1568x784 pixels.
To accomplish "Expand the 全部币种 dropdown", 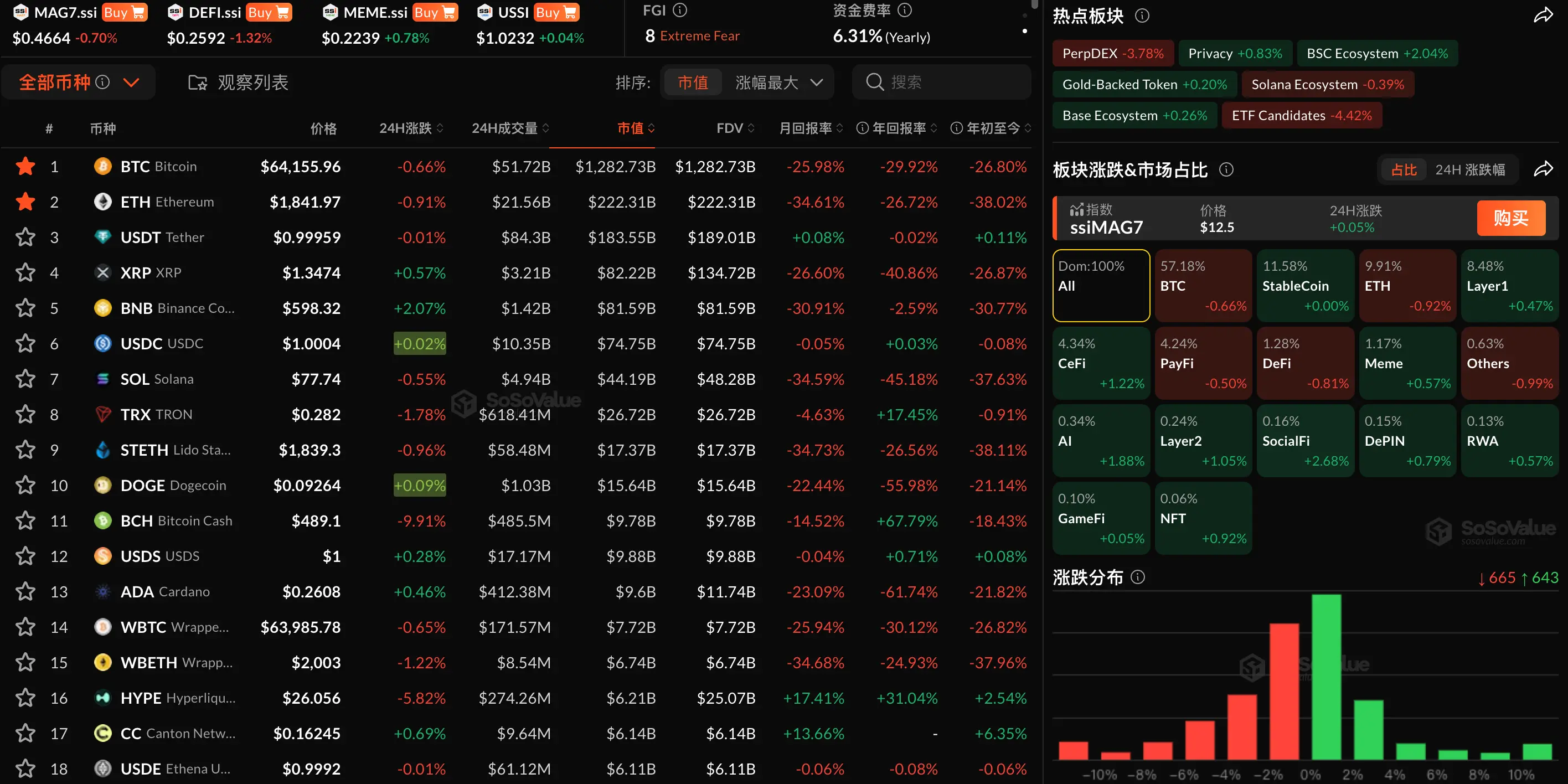I will (131, 82).
